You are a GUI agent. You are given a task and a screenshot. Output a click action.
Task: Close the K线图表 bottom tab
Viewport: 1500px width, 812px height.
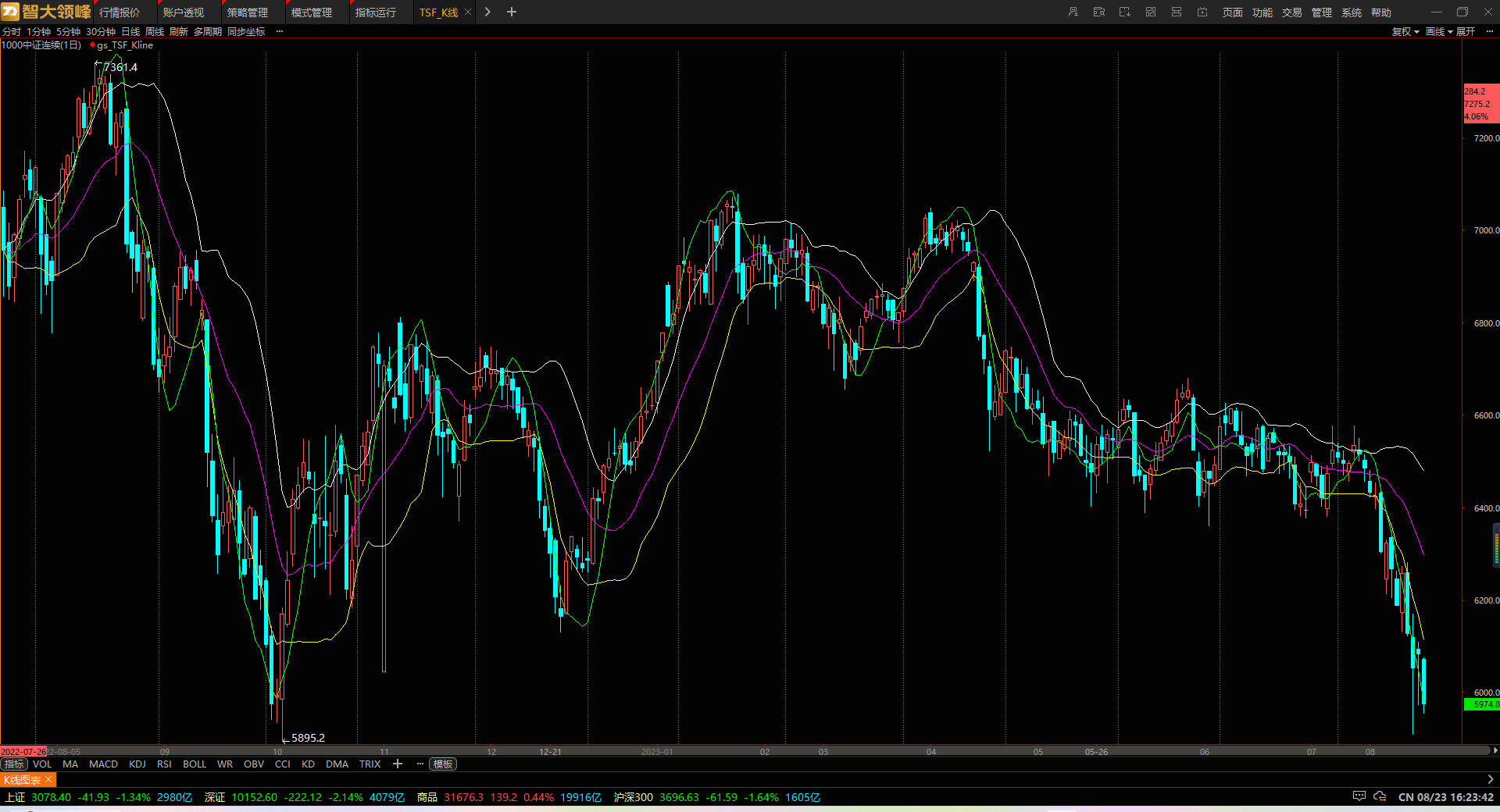48,780
